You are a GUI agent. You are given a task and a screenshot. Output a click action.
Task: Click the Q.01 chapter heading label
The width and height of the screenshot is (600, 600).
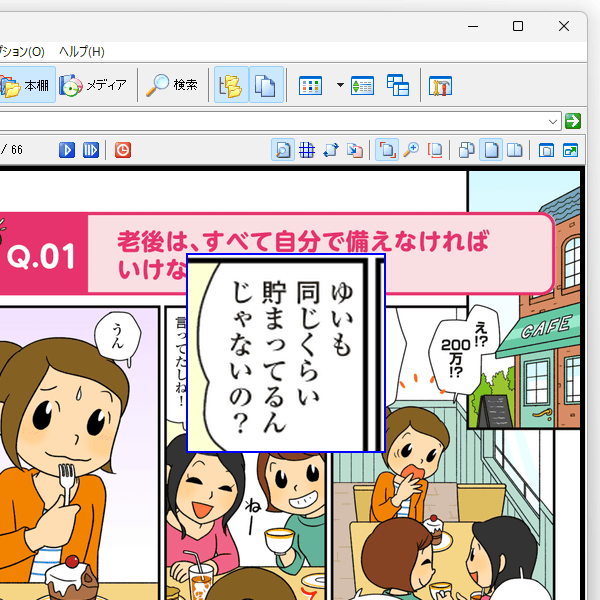tap(41, 256)
